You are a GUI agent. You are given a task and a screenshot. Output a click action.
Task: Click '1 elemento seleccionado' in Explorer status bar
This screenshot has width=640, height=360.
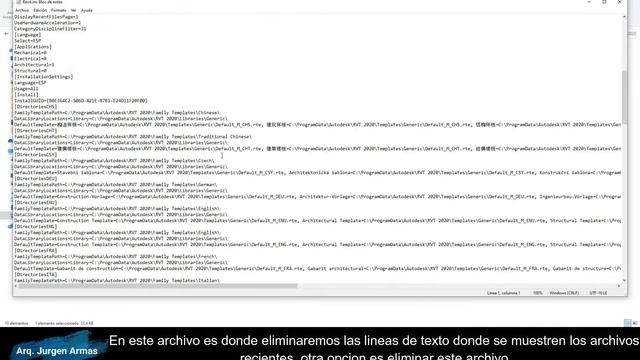[64, 323]
